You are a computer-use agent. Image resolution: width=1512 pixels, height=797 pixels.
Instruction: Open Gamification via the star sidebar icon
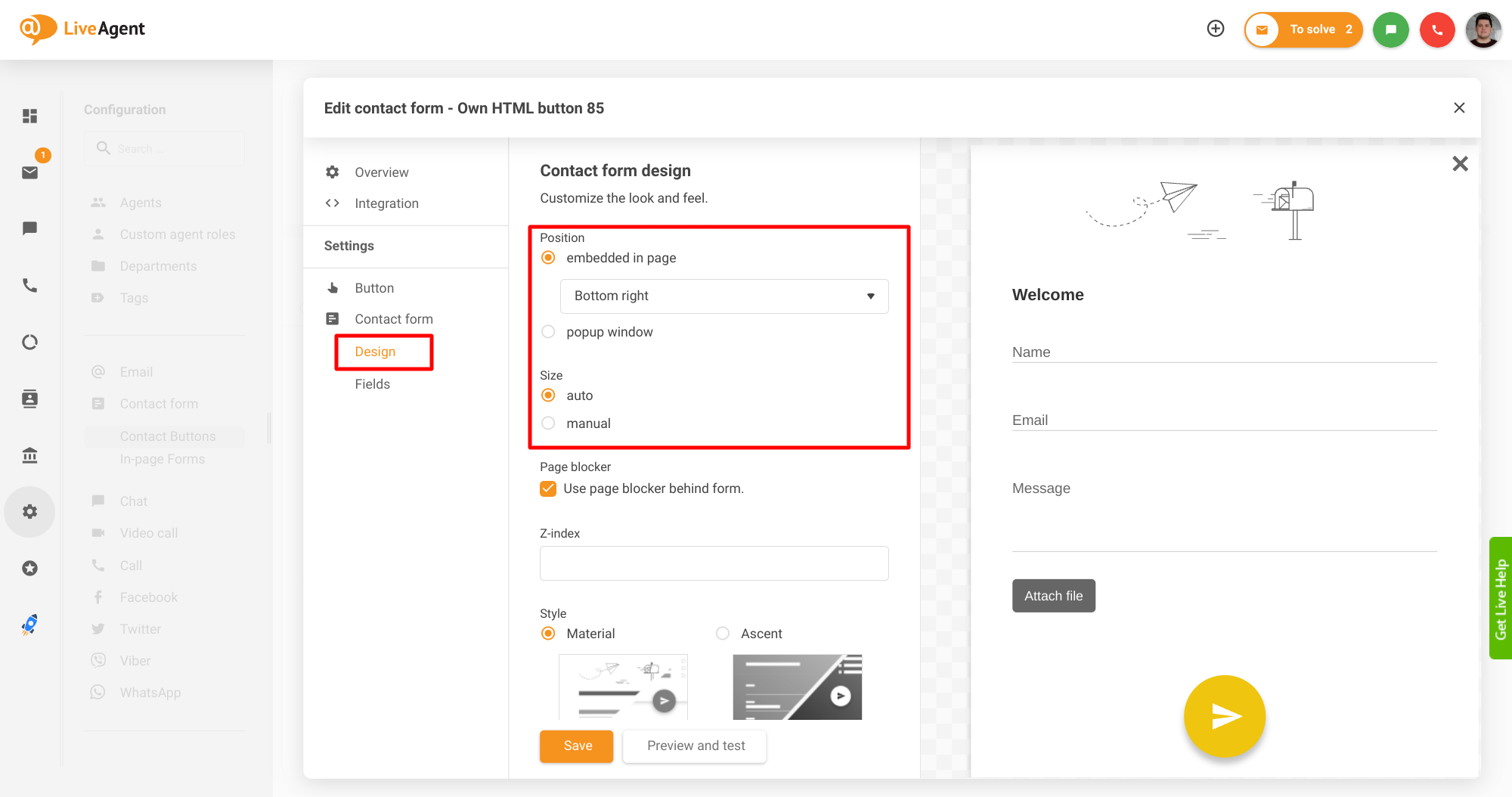(x=29, y=568)
